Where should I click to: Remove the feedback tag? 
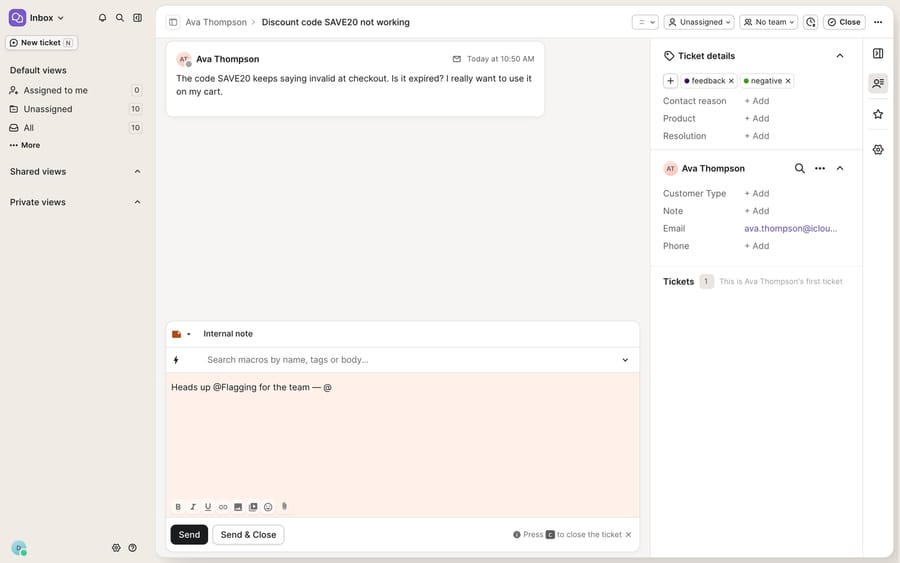731,81
